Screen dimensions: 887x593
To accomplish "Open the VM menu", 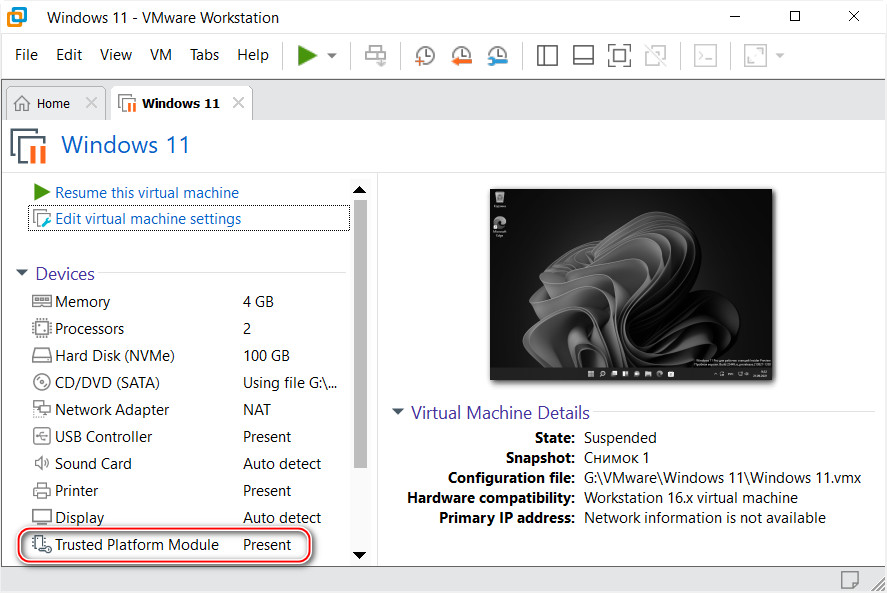I will coord(161,55).
